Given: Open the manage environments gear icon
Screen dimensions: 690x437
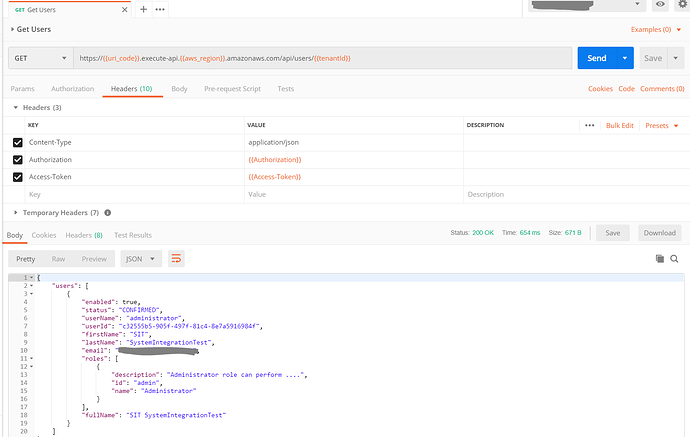Looking at the screenshot, I should tap(683, 4).
